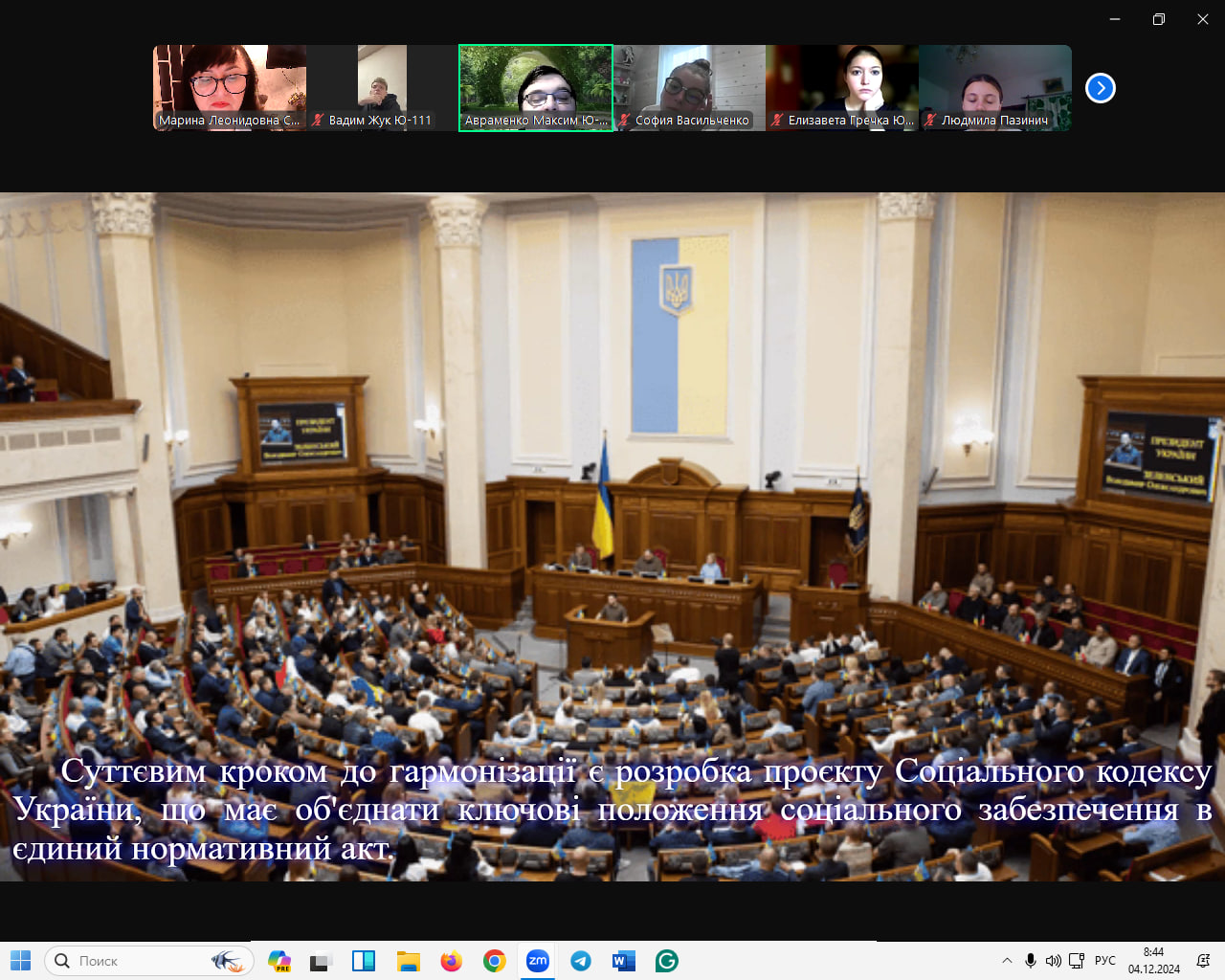Click the Zoom taskbar icon
The width and height of the screenshot is (1225, 980).
point(538,961)
